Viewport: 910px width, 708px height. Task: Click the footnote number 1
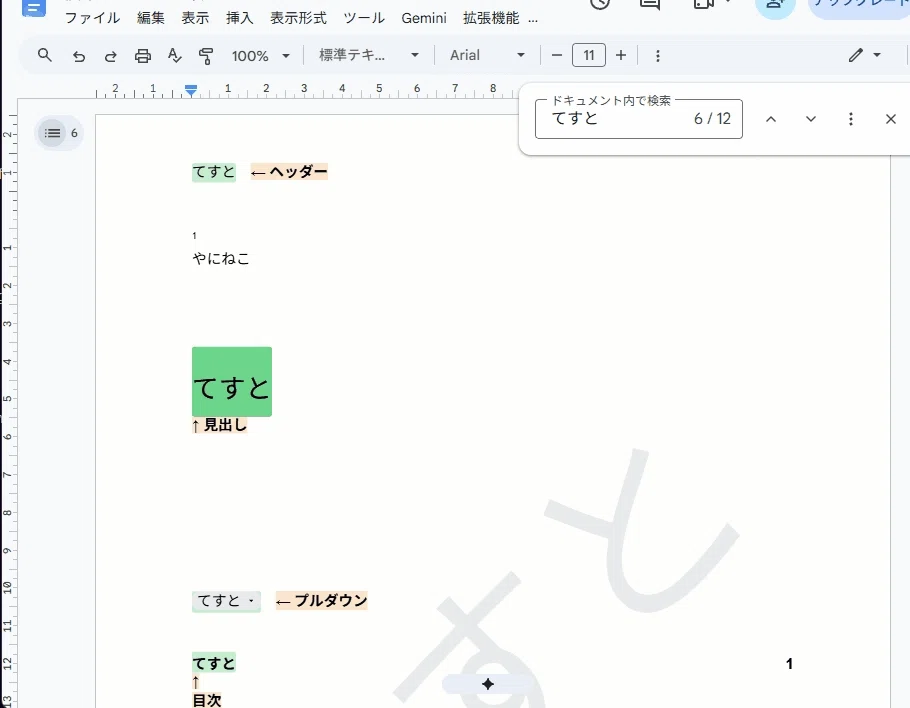(x=194, y=236)
